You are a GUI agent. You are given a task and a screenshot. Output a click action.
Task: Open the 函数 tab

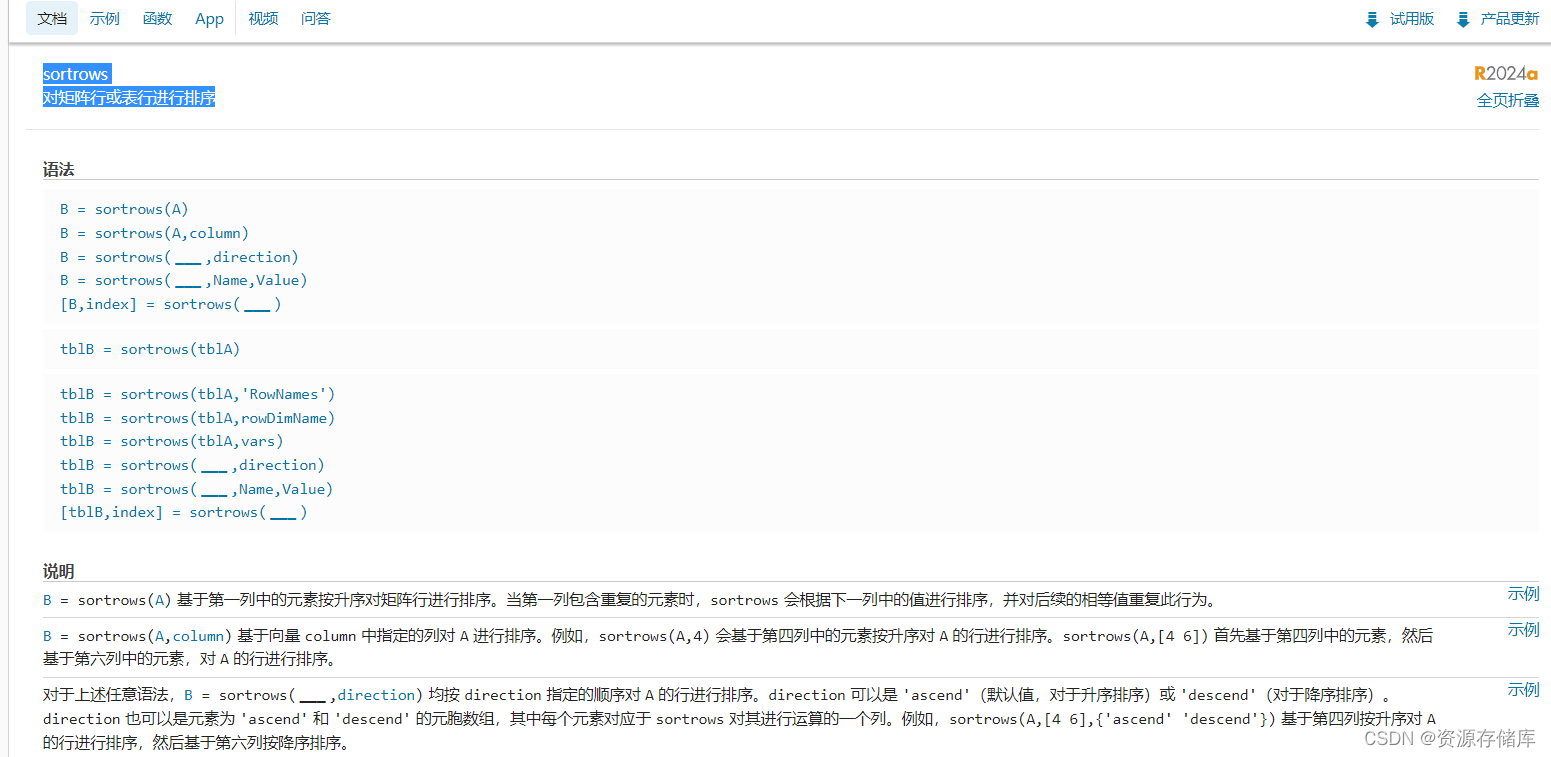click(157, 18)
